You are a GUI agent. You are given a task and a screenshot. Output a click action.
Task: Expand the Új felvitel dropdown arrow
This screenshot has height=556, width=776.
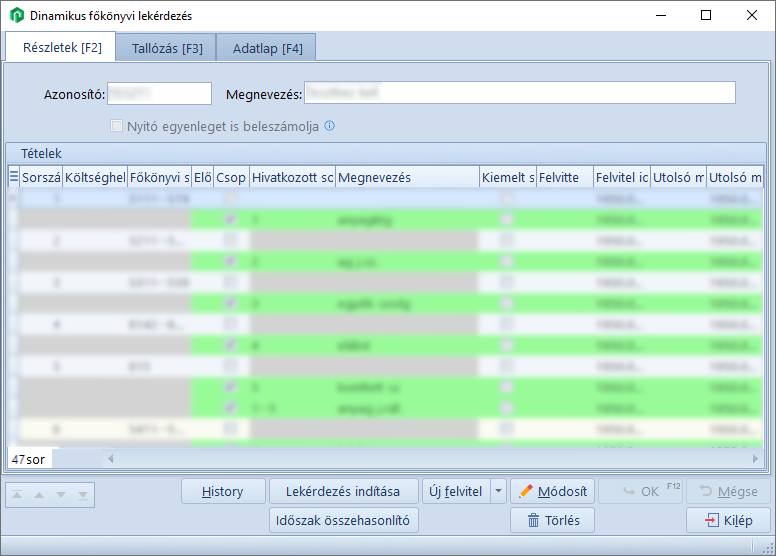coord(499,491)
